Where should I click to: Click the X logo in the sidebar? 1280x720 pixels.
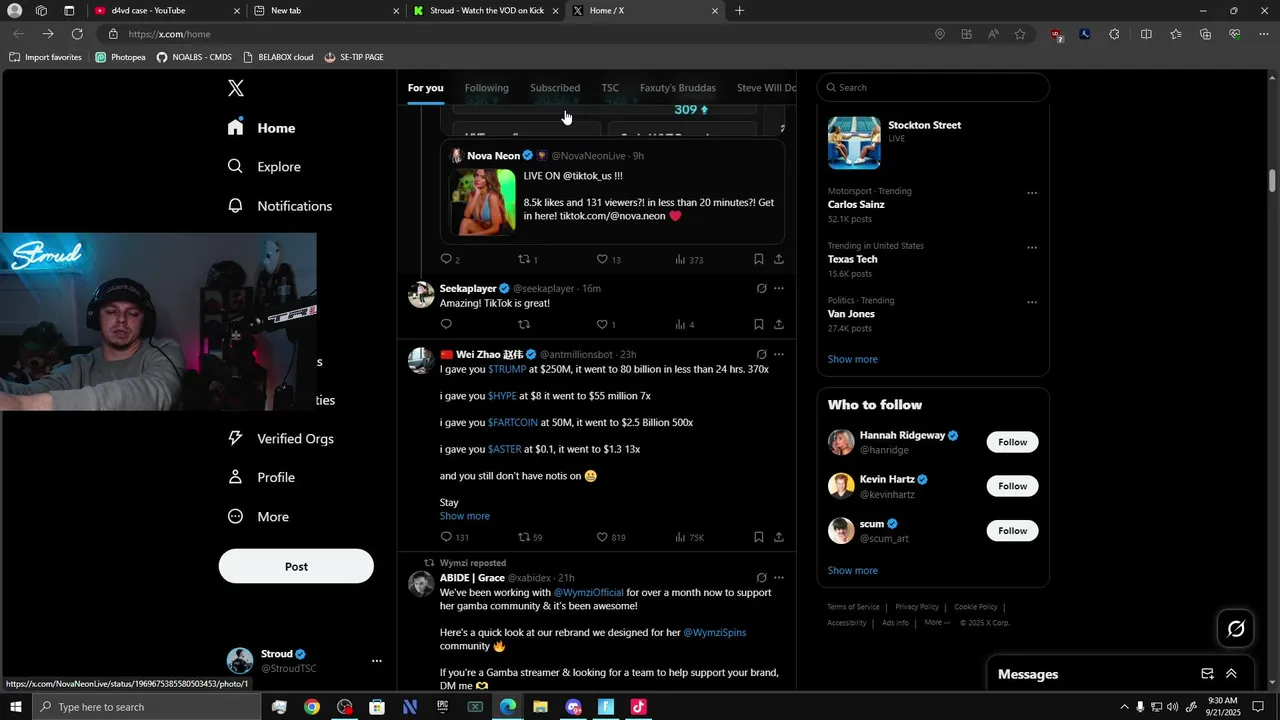pyautogui.click(x=236, y=88)
